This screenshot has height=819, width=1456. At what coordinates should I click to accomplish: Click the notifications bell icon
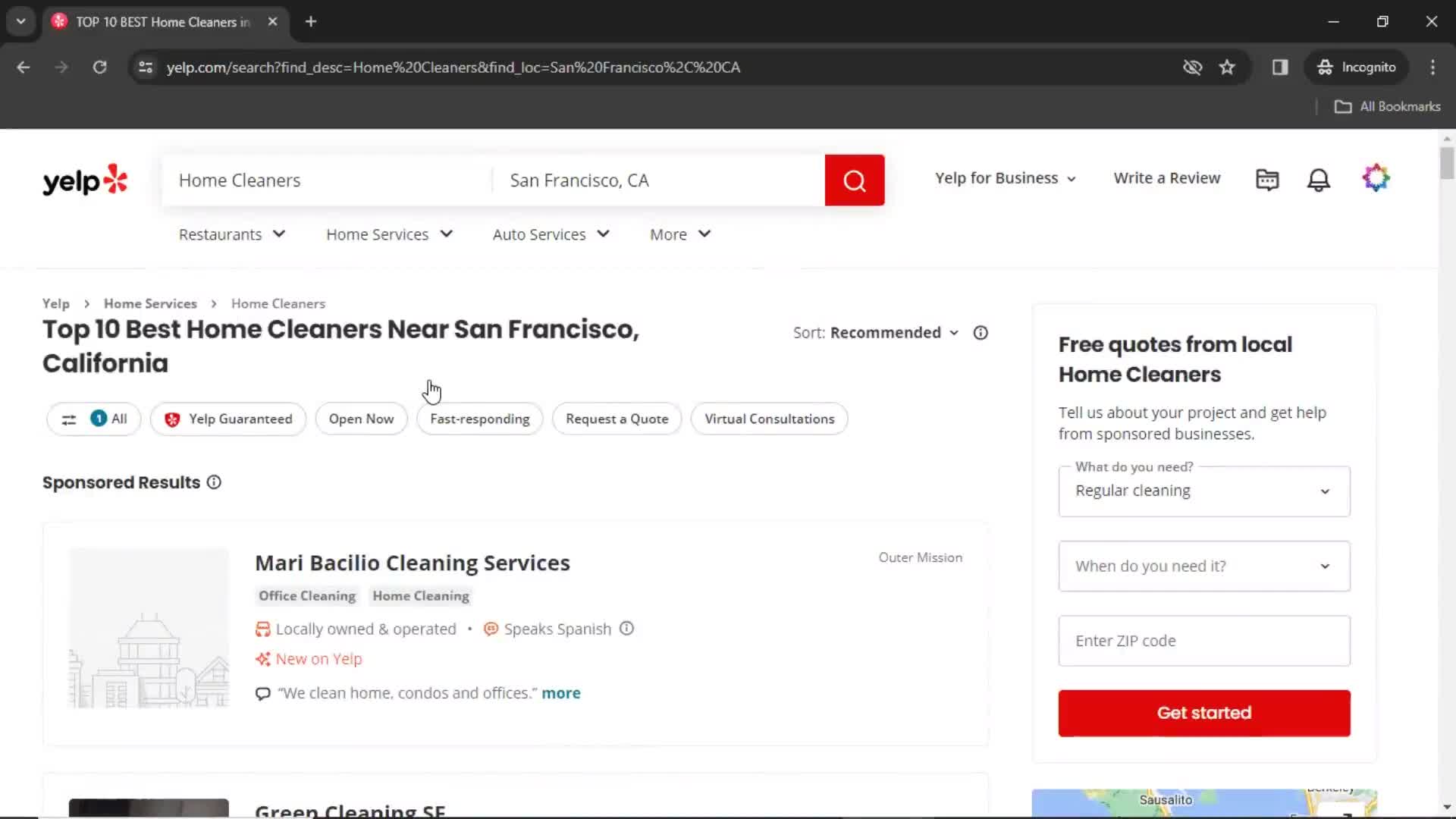(1320, 178)
